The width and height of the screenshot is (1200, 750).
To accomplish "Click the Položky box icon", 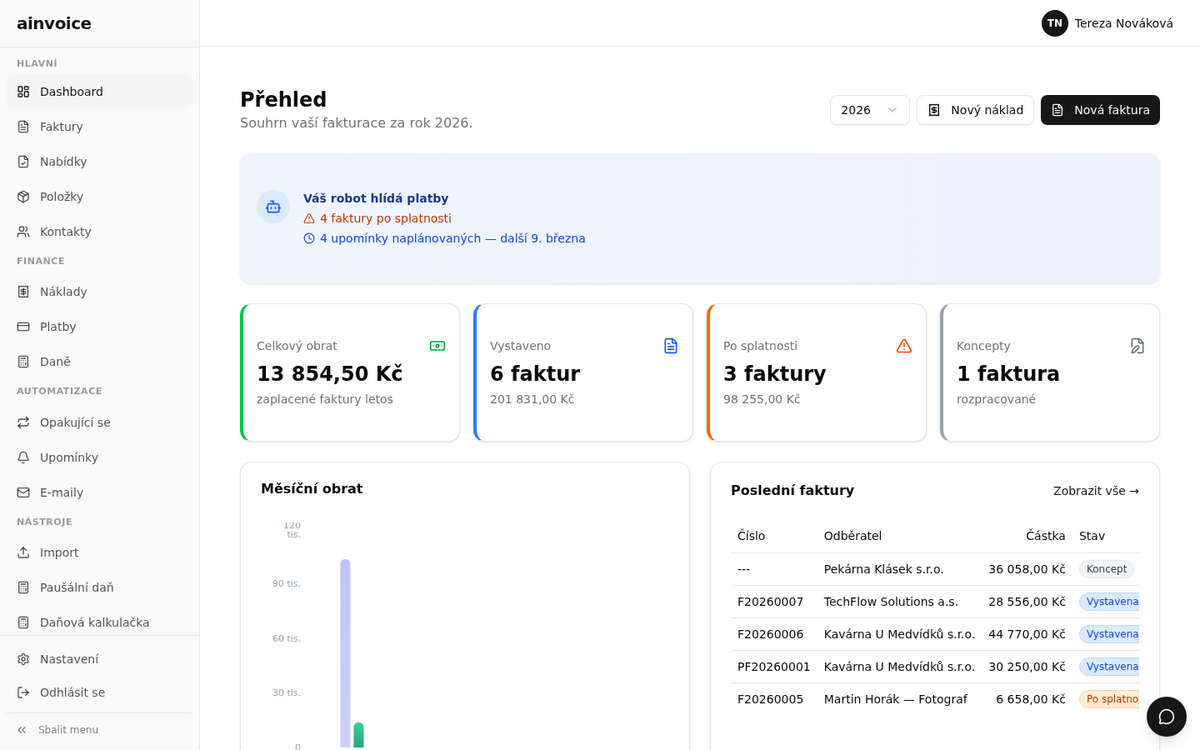I will click(23, 197).
